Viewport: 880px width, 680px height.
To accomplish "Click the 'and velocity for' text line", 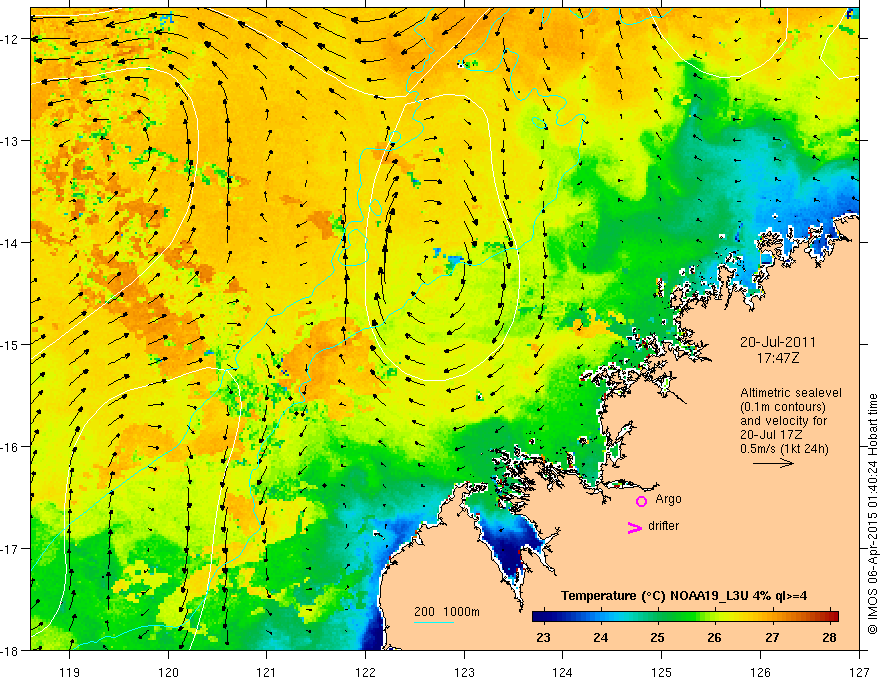I will coord(783,421).
